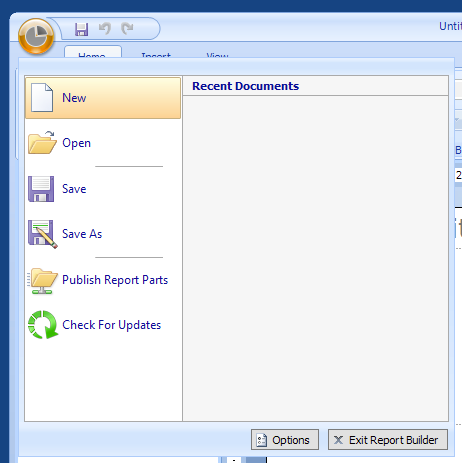462x463 pixels.
Task: Click Exit Report Builder button
Action: [388, 440]
